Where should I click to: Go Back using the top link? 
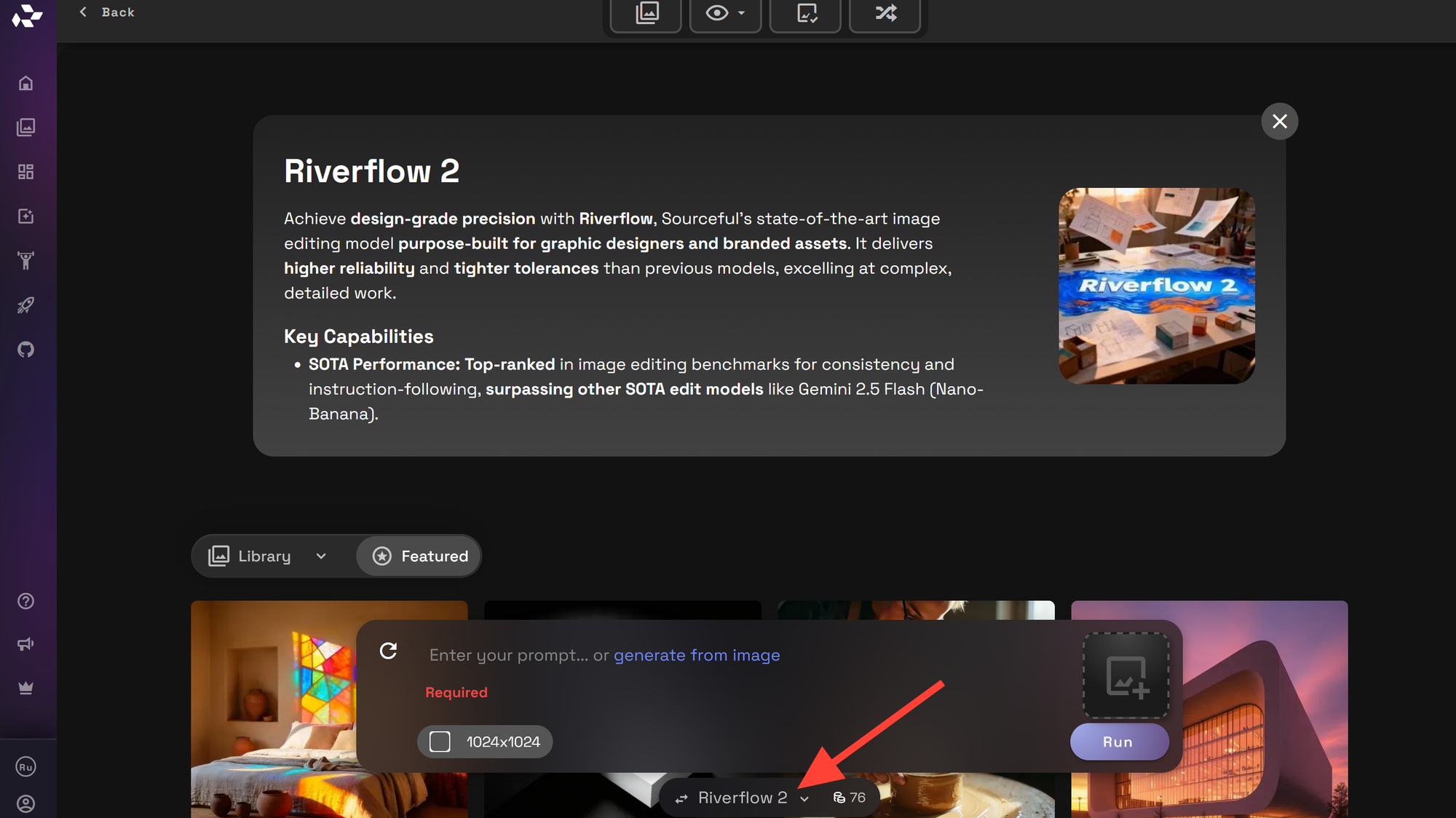click(x=108, y=12)
